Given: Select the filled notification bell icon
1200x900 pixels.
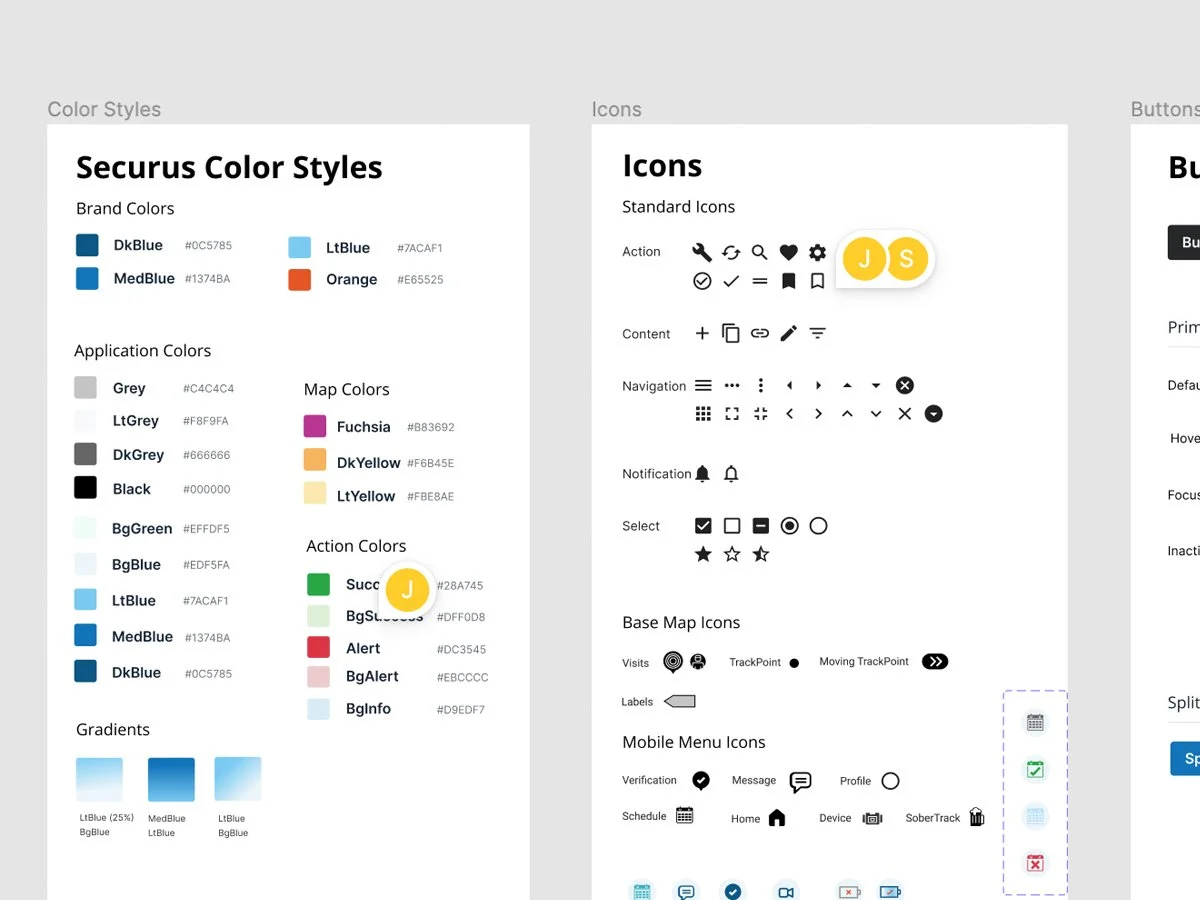Looking at the screenshot, I should [703, 473].
